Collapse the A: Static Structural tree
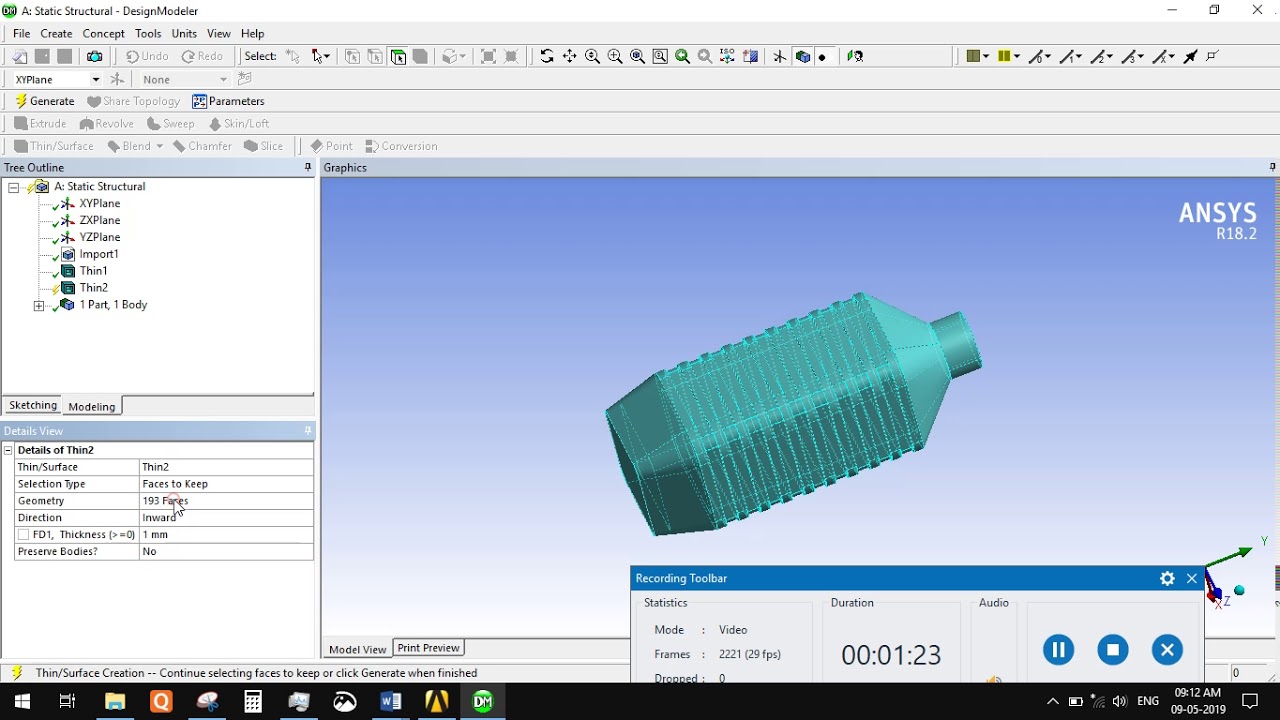1280x720 pixels. tap(13, 187)
